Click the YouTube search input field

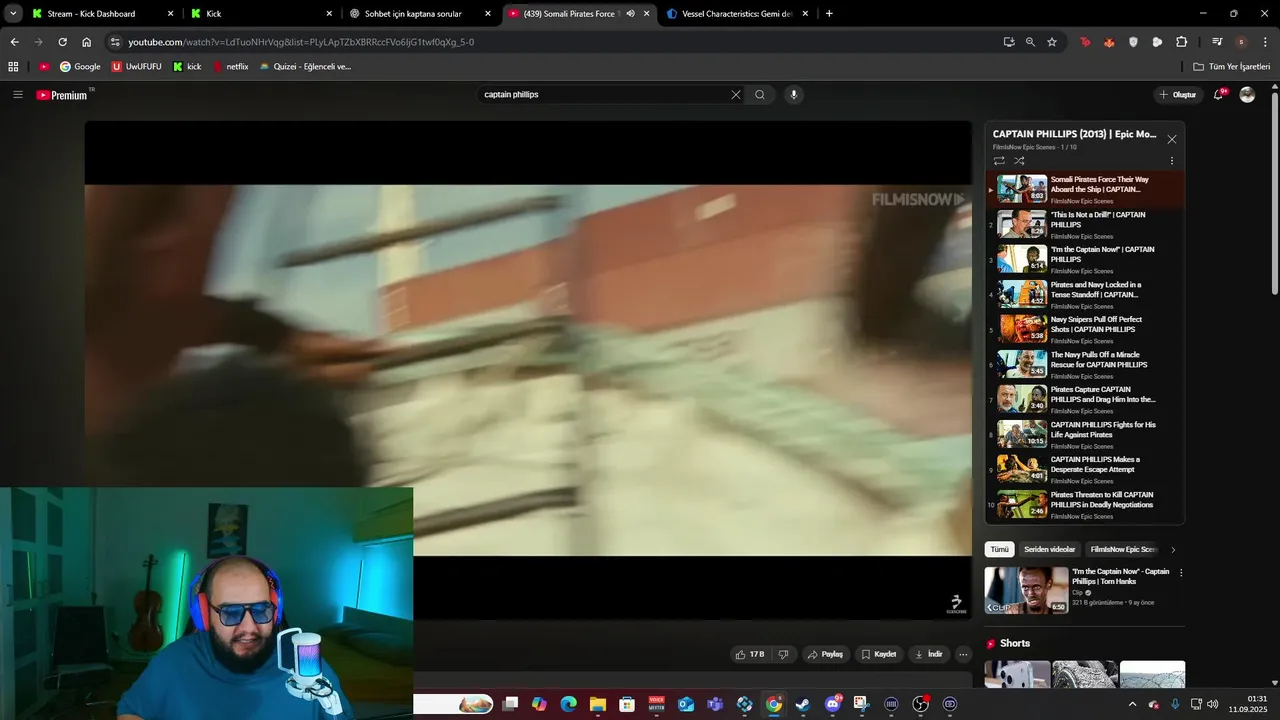coord(605,95)
